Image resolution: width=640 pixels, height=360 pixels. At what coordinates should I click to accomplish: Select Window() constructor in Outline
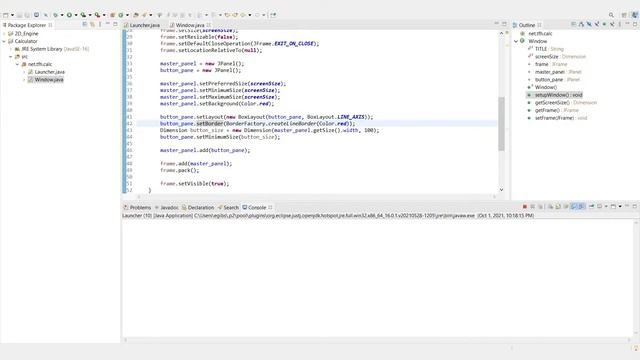point(546,87)
